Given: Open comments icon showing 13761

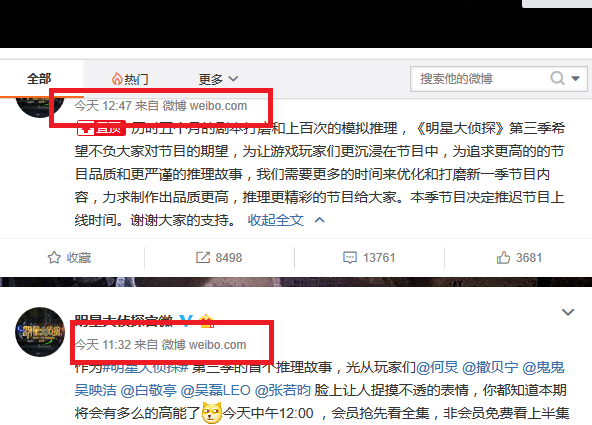Looking at the screenshot, I should 350,258.
